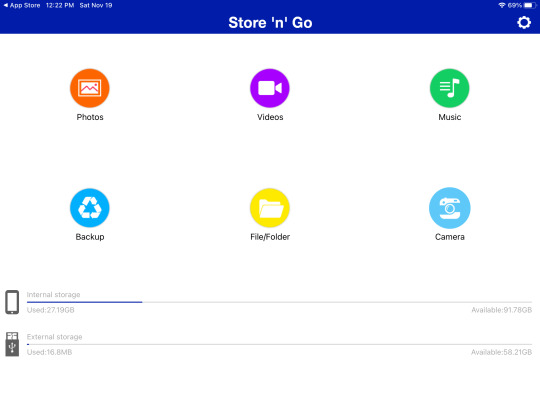The height and width of the screenshot is (405, 540).
Task: Open the Music note icon
Action: [x=449, y=88]
